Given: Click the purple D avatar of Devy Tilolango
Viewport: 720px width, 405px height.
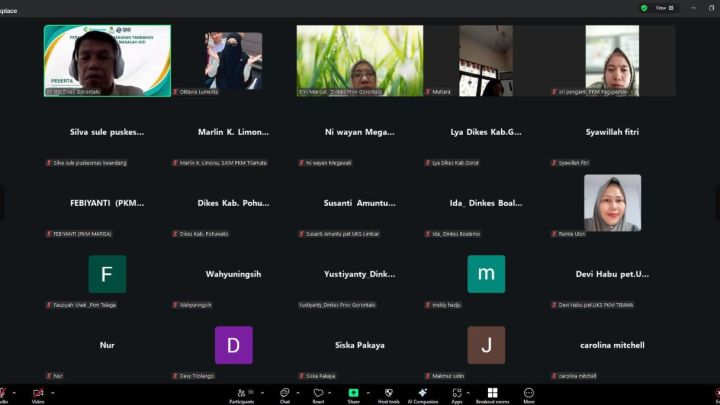Looking at the screenshot, I should click(x=234, y=345).
